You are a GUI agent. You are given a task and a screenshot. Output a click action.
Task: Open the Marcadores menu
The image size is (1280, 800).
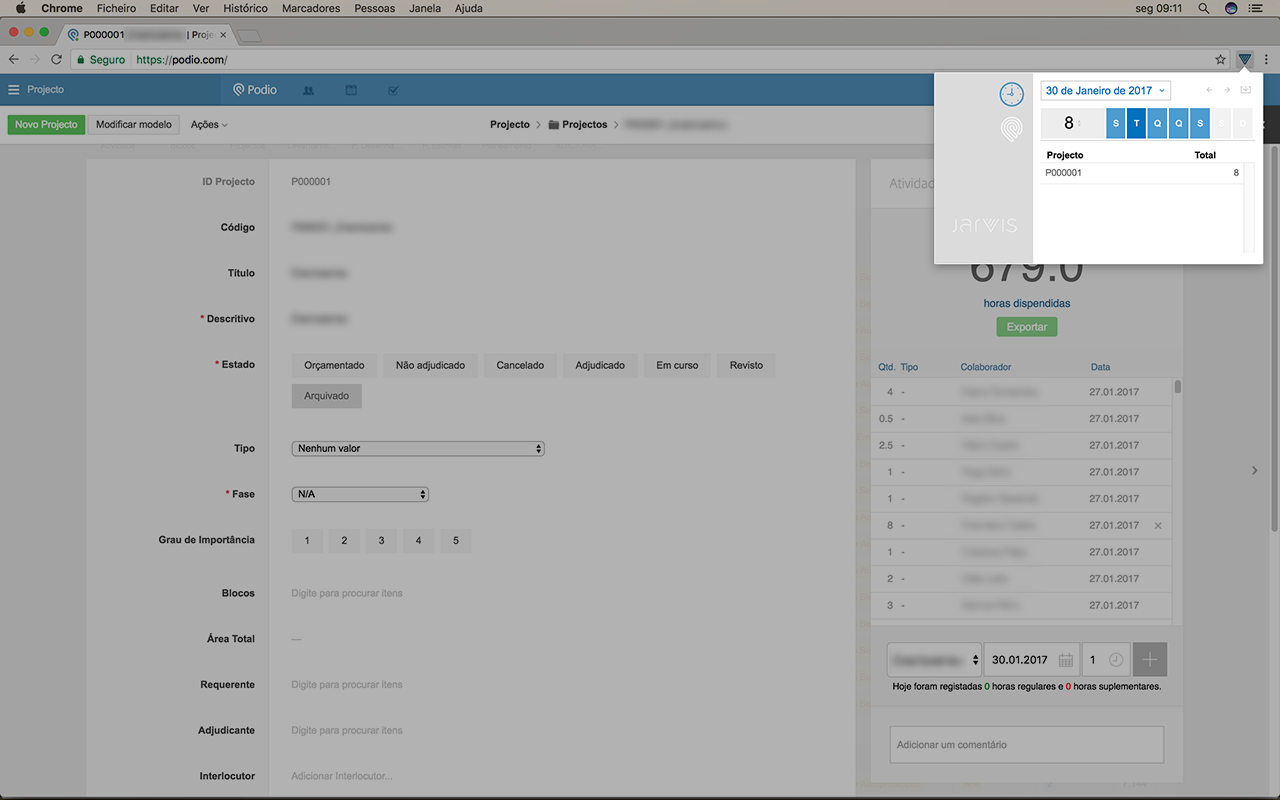coord(311,8)
